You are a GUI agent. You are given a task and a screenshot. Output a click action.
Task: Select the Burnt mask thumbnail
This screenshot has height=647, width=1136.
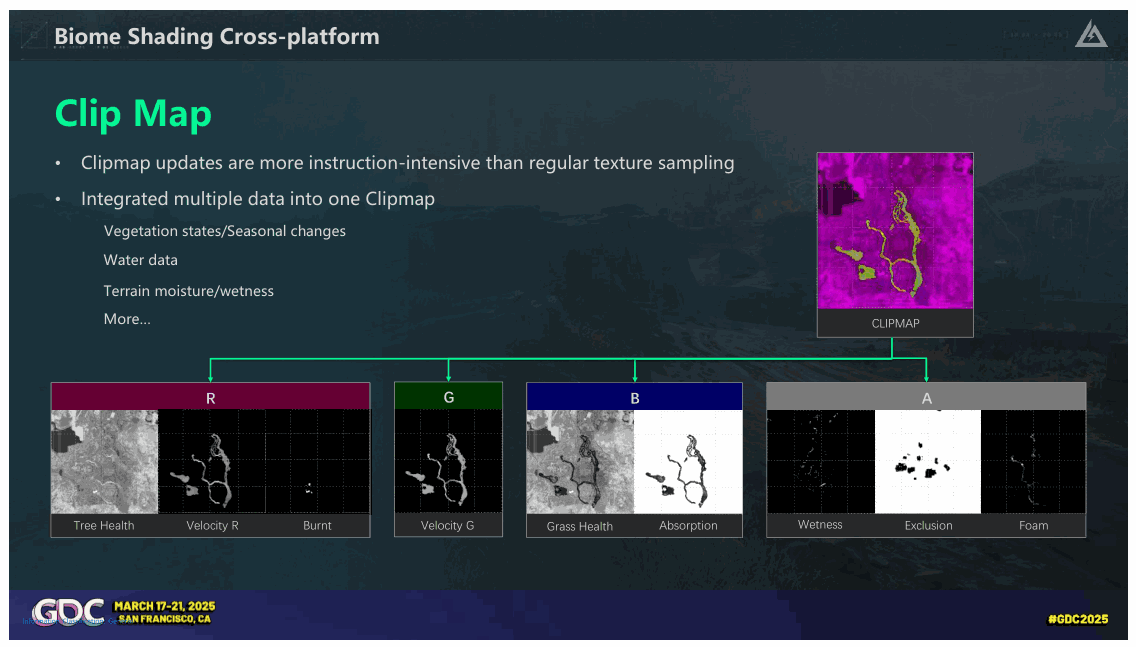point(317,462)
